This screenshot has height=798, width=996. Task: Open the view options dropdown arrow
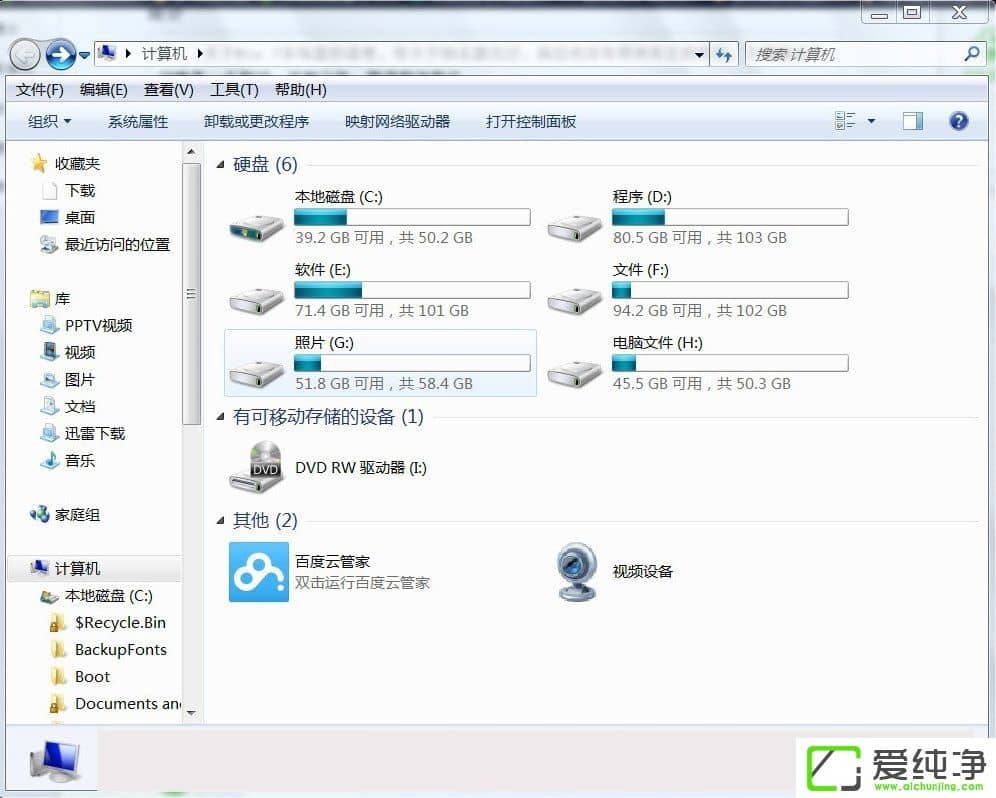pyautogui.click(x=871, y=121)
